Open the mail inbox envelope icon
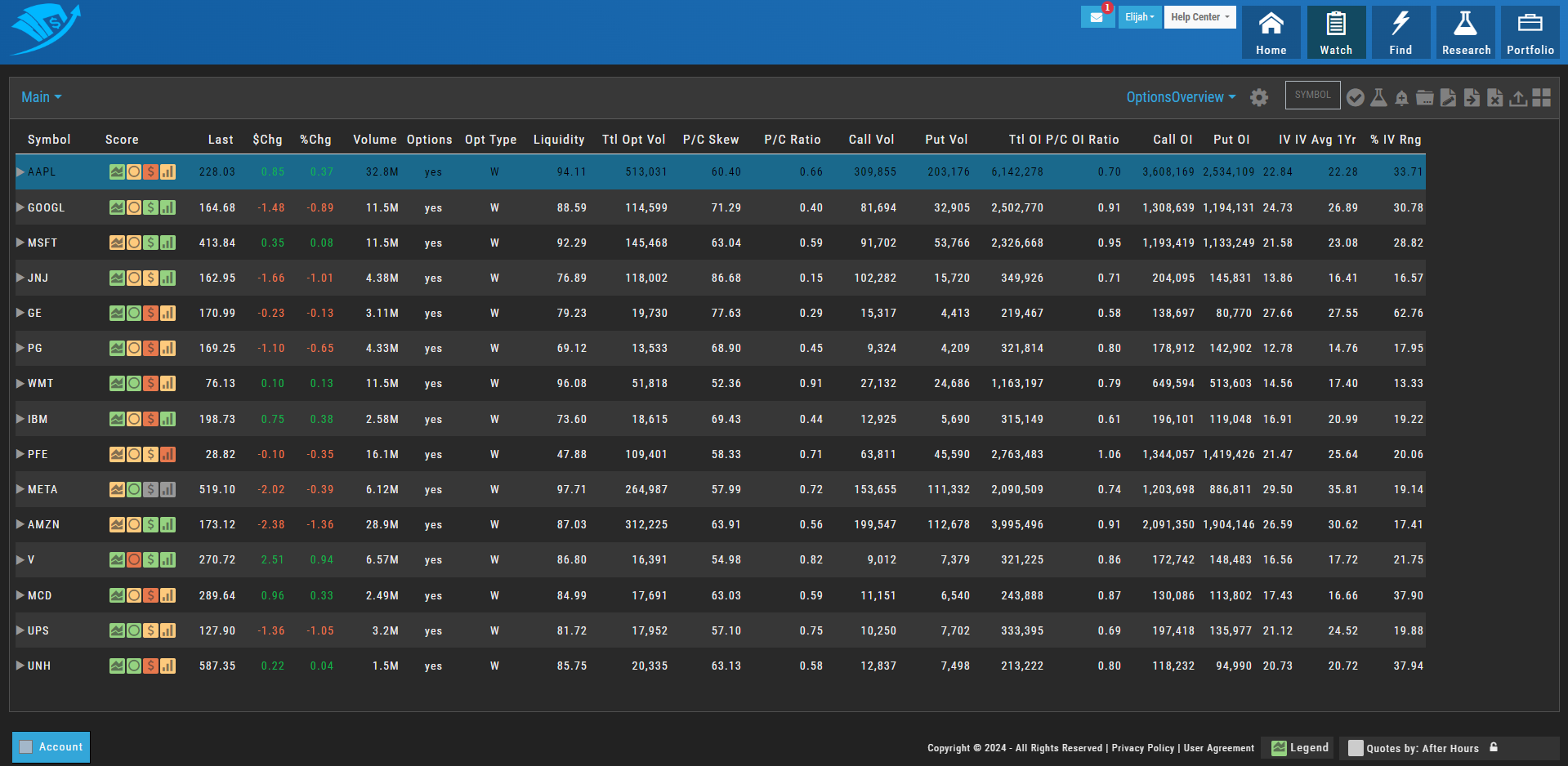 tap(1097, 17)
